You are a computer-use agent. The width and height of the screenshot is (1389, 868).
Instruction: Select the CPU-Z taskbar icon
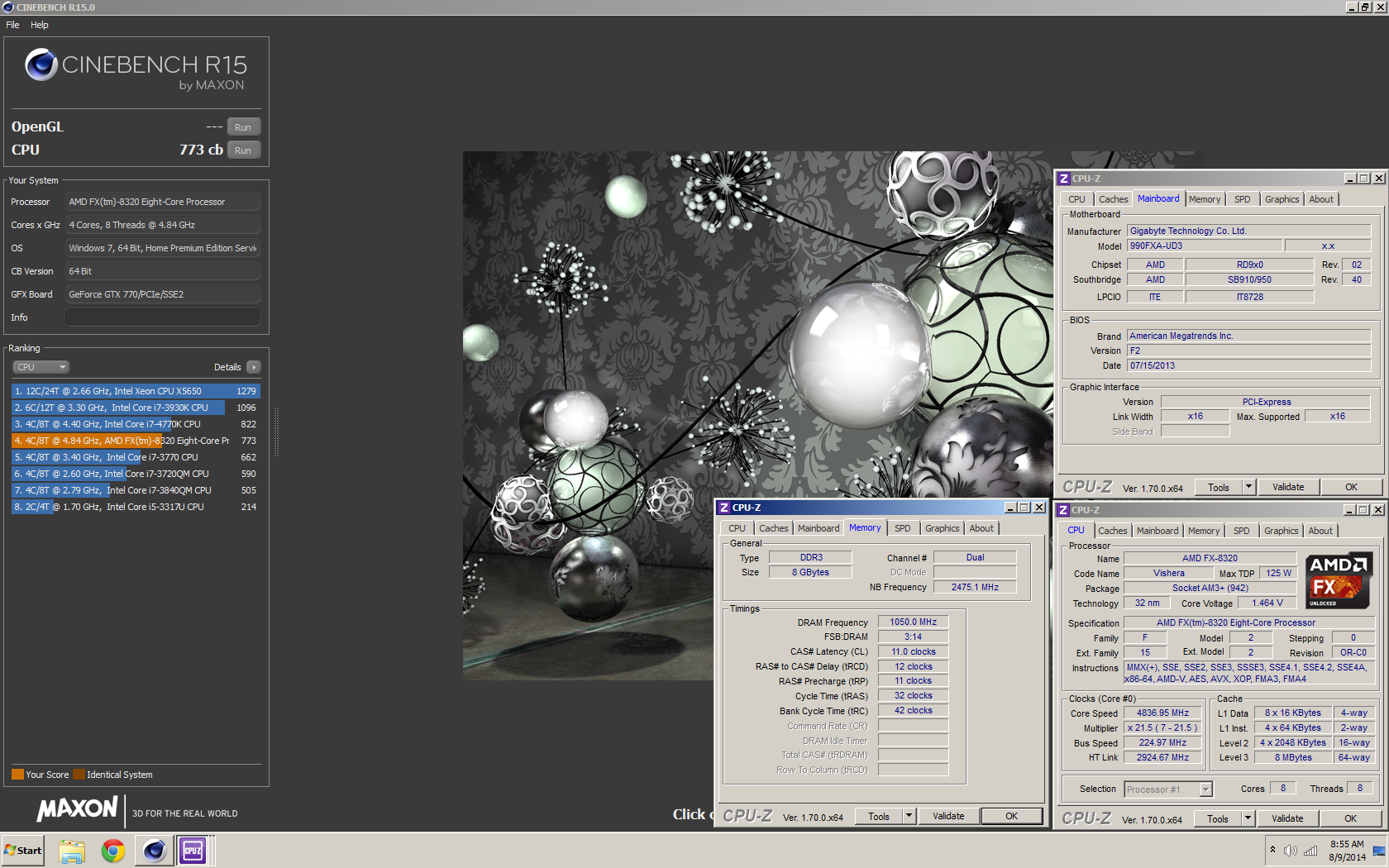193,851
